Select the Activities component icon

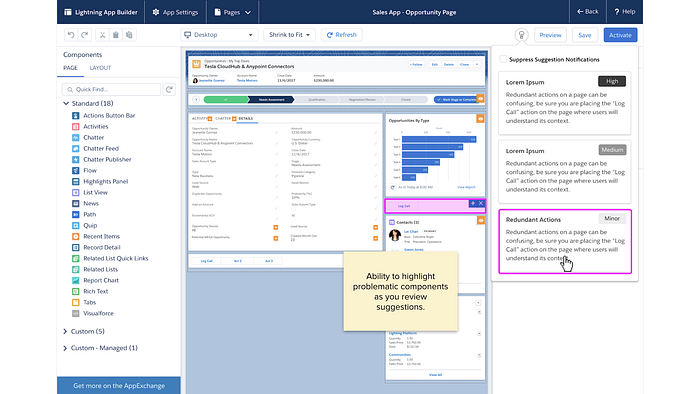pos(75,126)
